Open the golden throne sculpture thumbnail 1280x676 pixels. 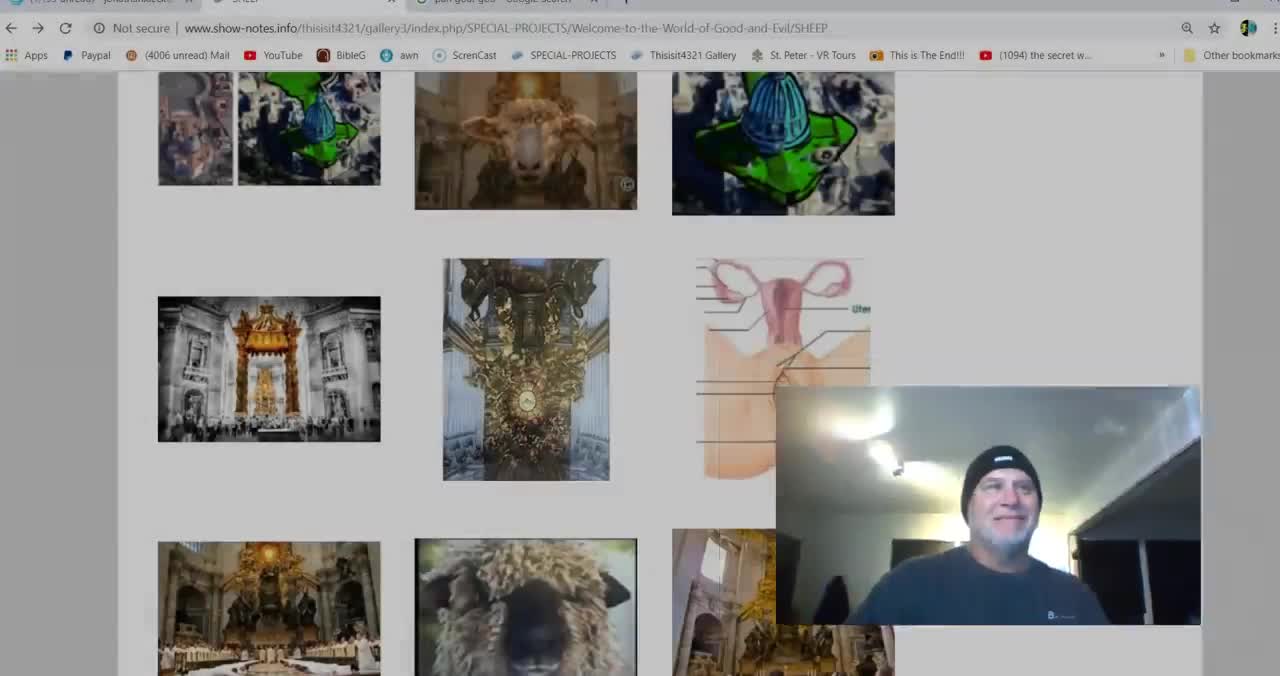click(x=526, y=370)
